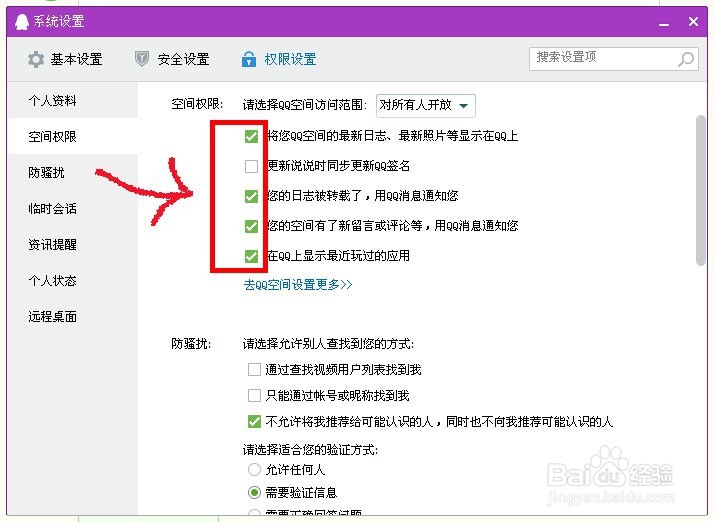Screen dimensions: 714x522
Task: Click the shield icon for security settings
Action: tap(142, 59)
